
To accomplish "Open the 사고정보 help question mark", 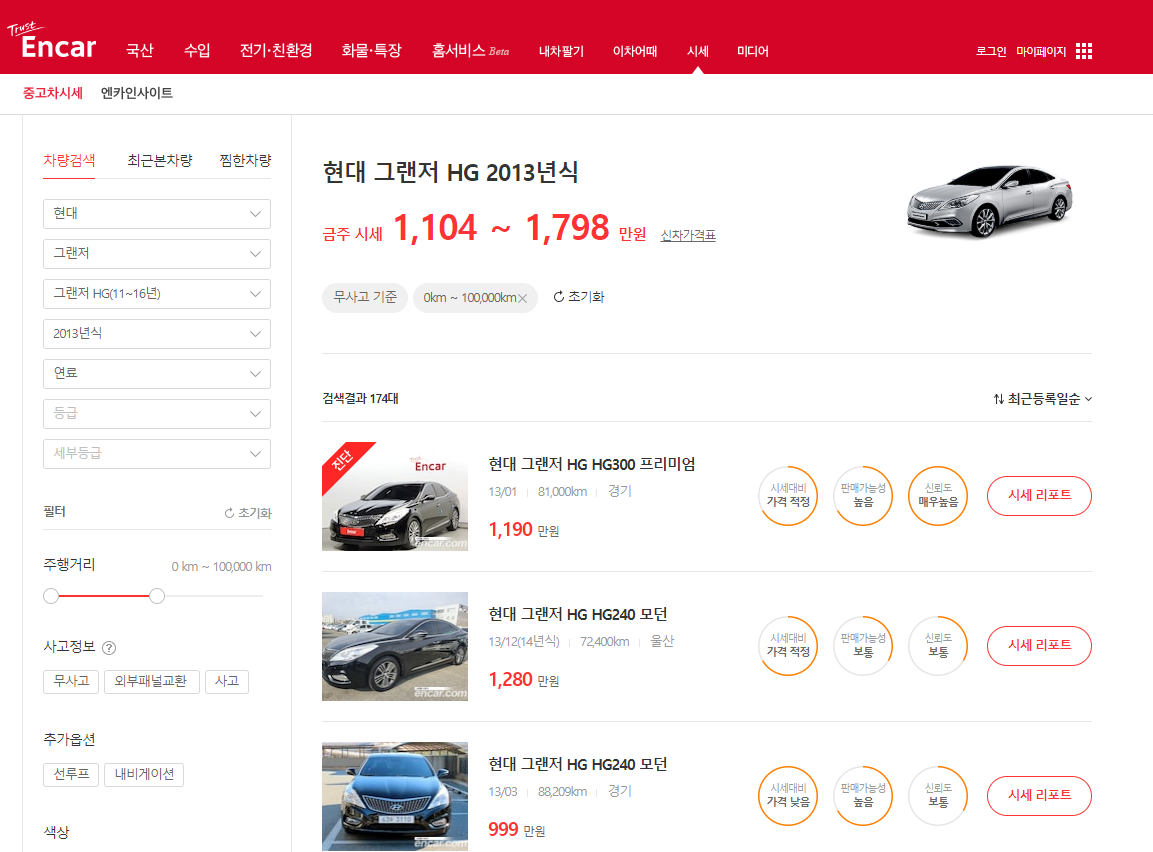I will coord(109,648).
